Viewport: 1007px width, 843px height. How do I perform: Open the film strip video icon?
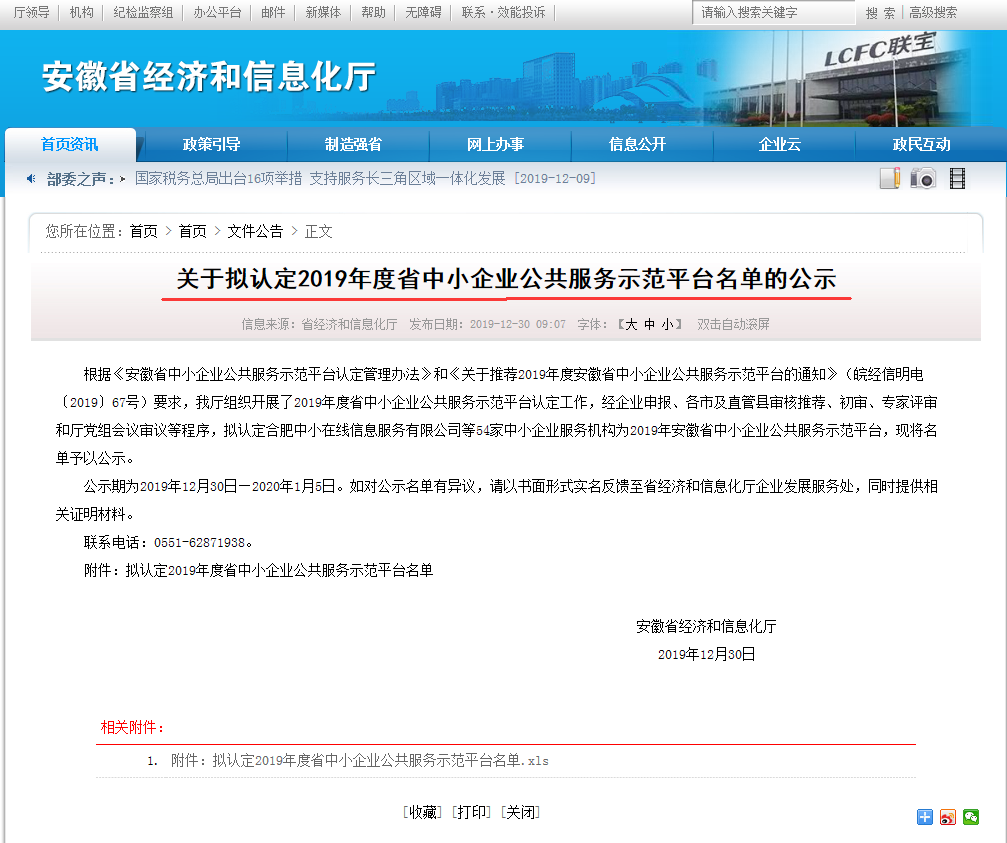[957, 179]
